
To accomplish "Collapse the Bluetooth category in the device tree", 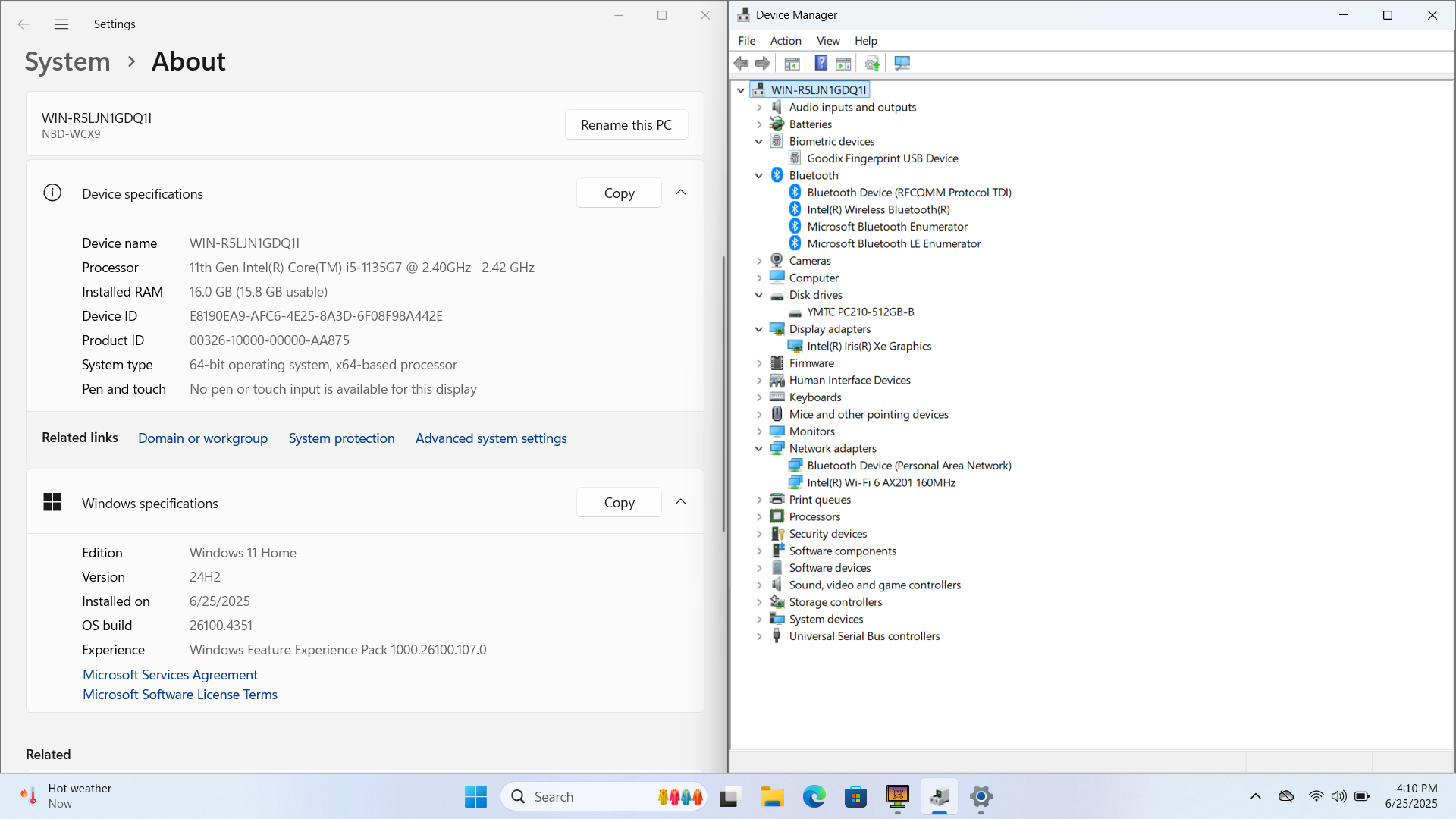I will click(x=759, y=175).
